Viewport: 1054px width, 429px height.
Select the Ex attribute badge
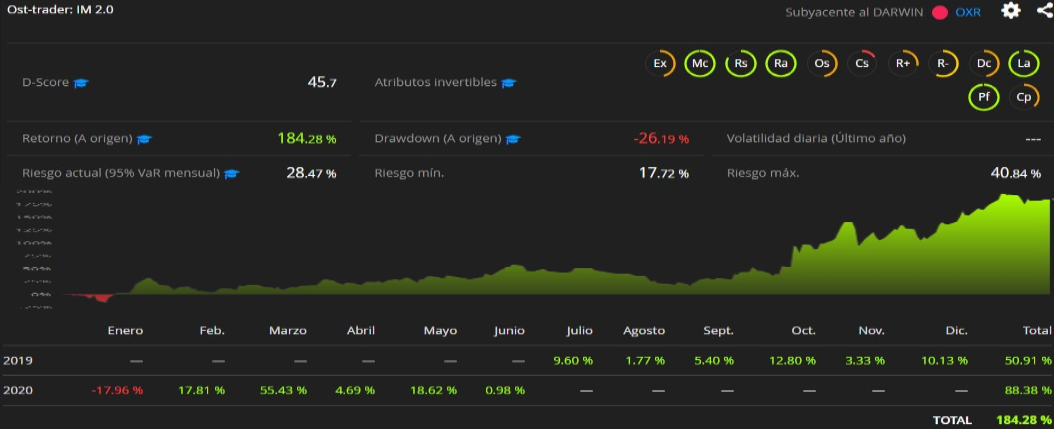tap(660, 64)
